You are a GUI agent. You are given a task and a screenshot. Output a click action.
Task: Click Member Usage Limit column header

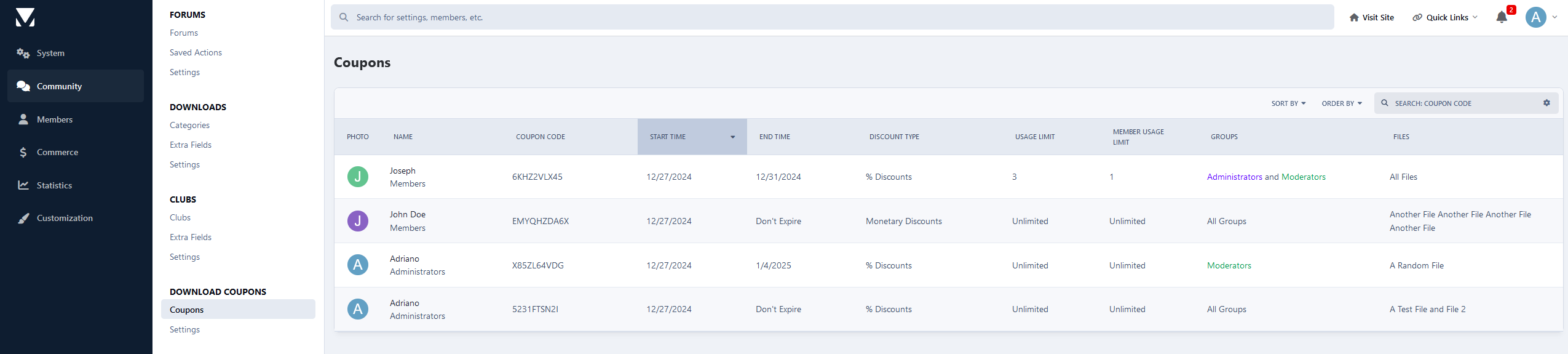coord(1138,137)
